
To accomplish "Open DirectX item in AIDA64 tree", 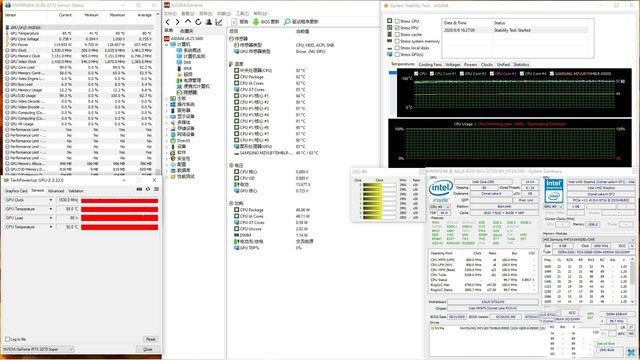I will (180, 140).
